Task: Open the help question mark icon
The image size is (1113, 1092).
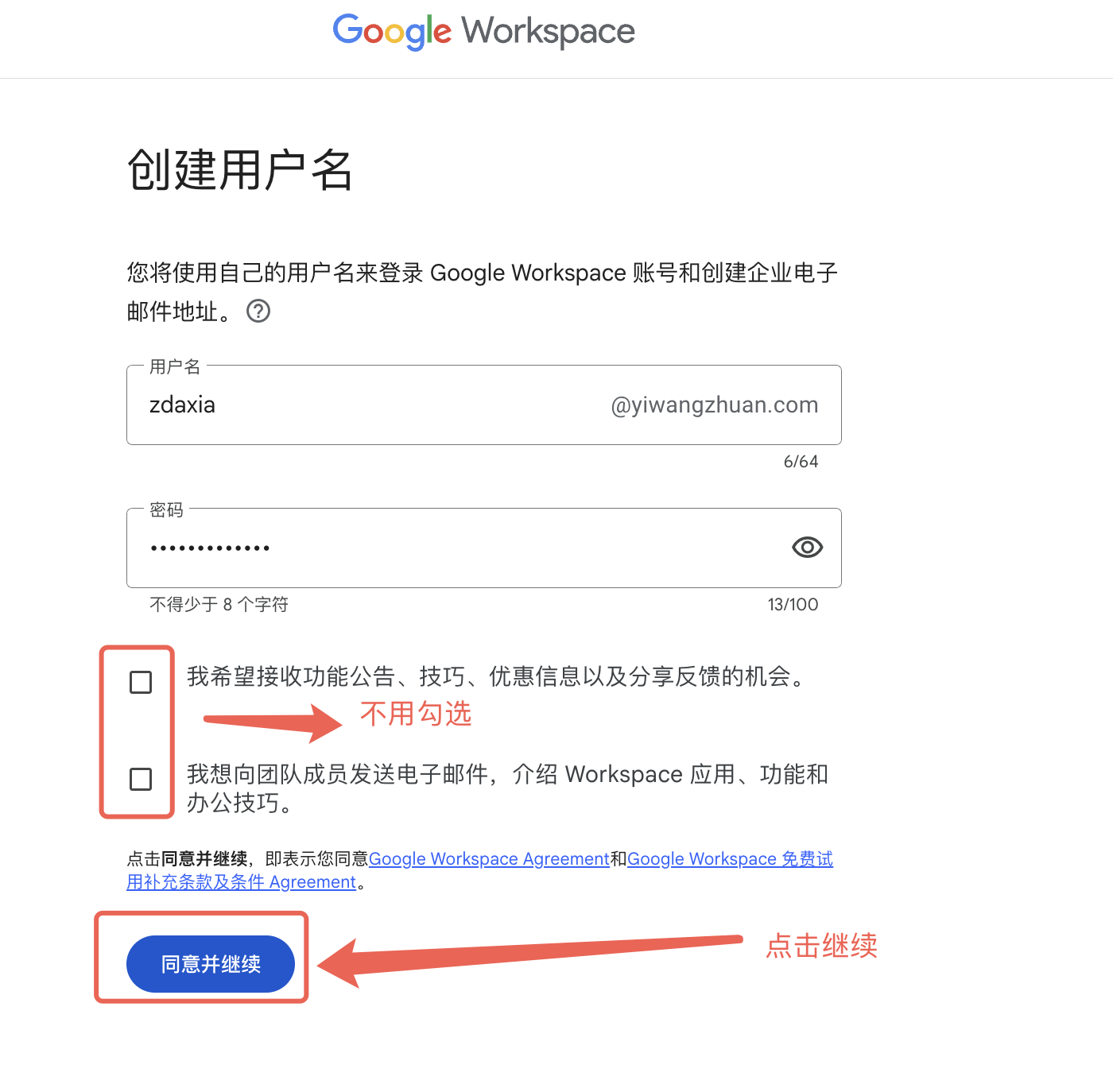Action: click(258, 311)
